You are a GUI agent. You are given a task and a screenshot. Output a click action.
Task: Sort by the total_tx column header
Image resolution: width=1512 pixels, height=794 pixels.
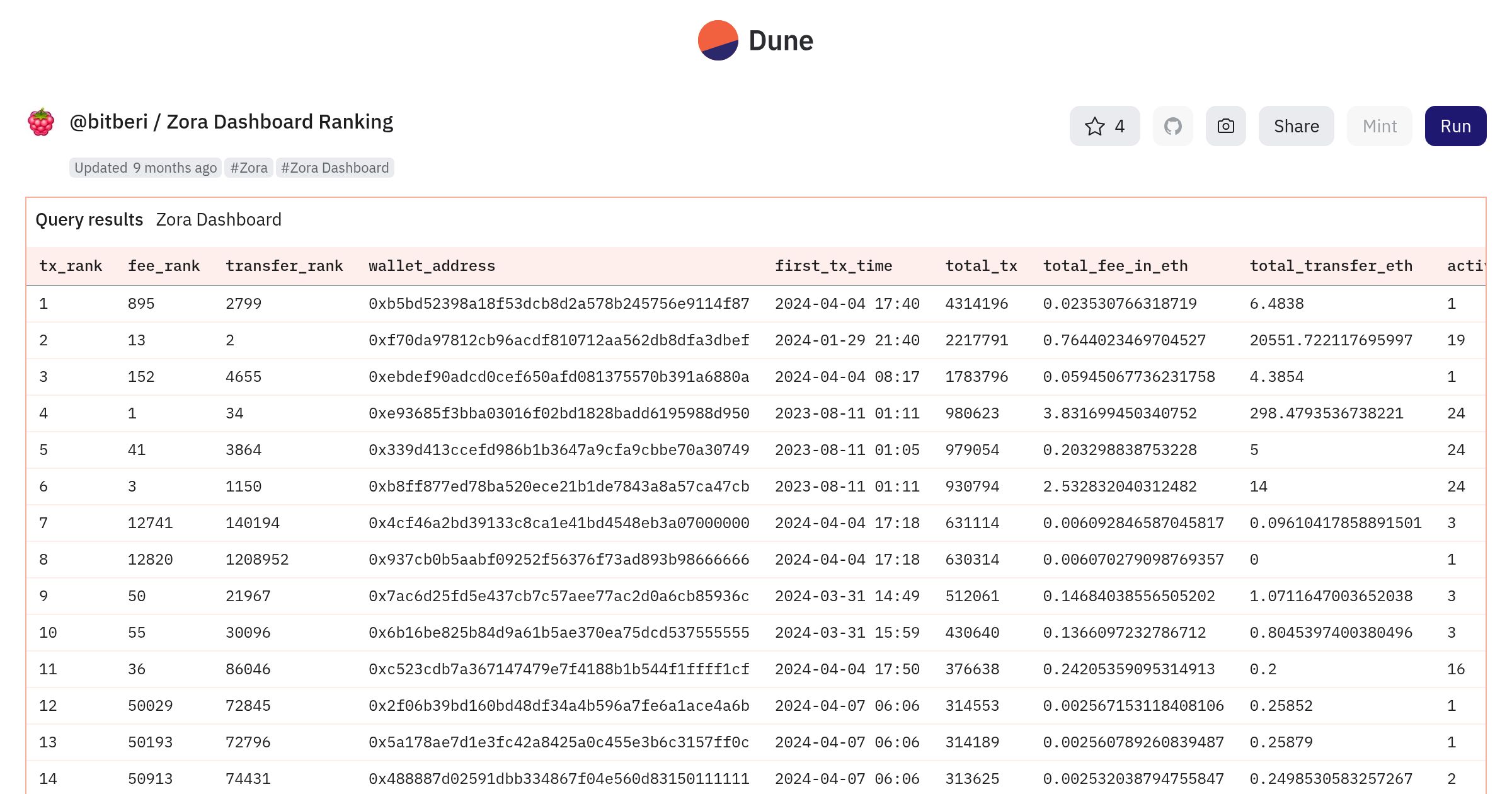(982, 266)
